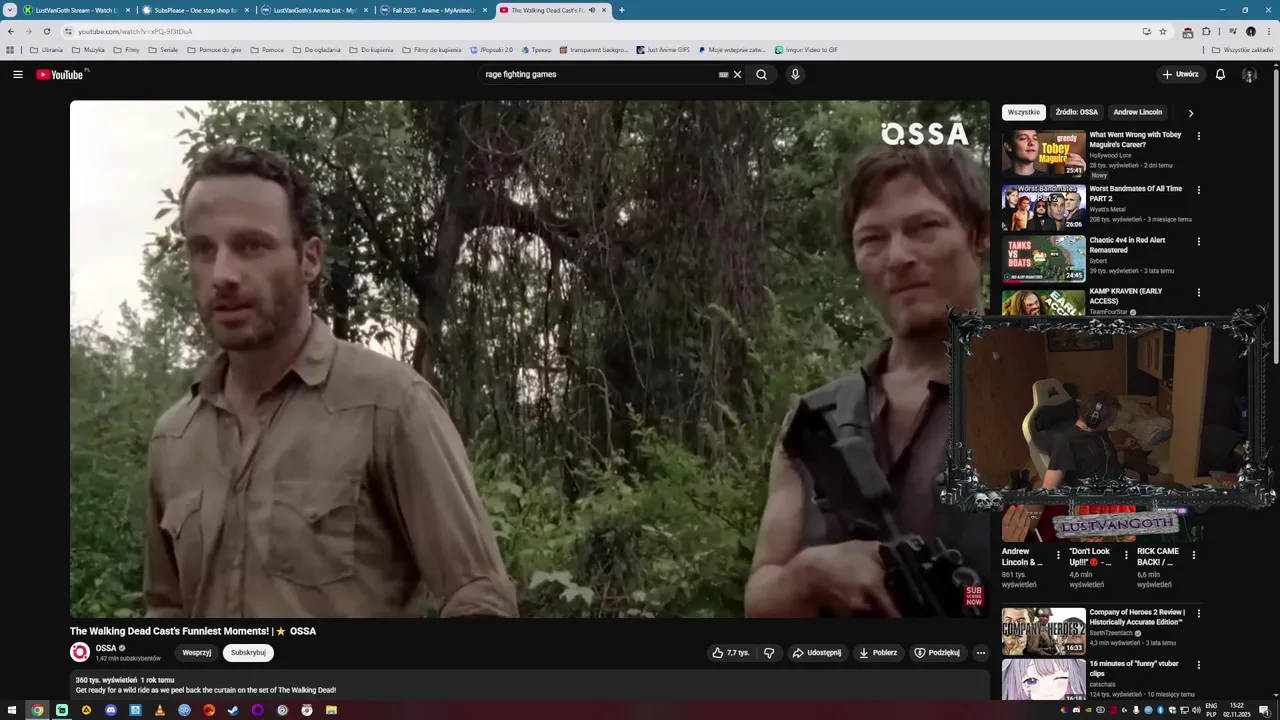Open the Filmy do kupienia bookmarks folder

pyautogui.click(x=432, y=49)
